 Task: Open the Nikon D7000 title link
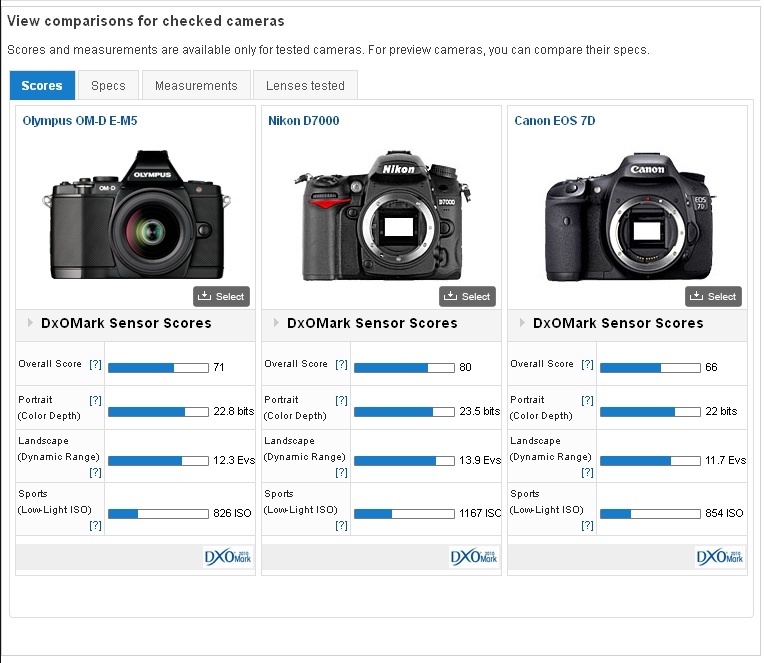(304, 120)
